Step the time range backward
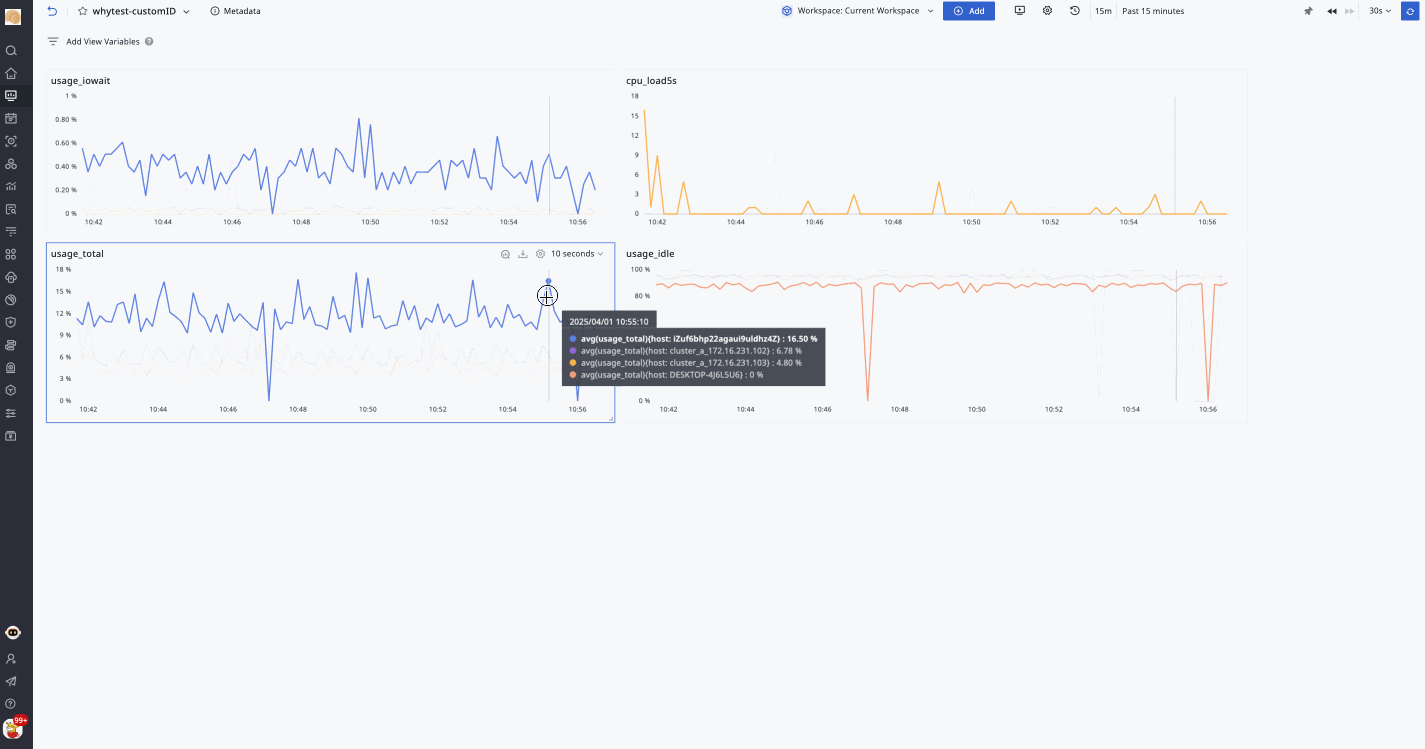 tap(1332, 11)
